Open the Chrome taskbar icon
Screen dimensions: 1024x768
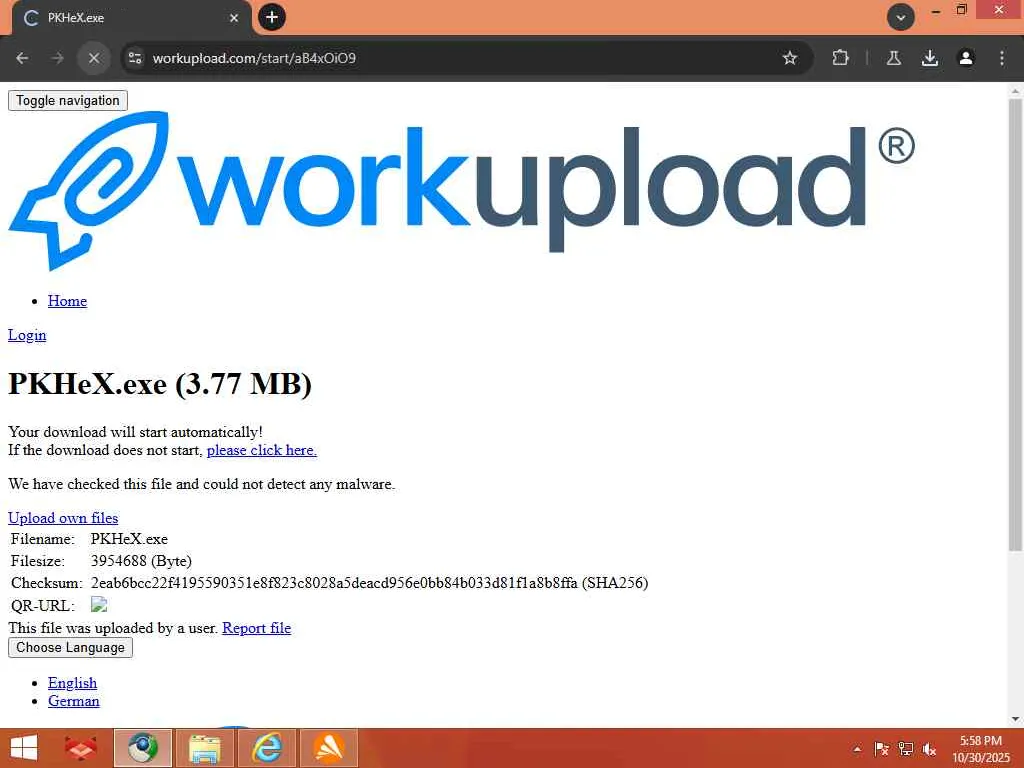pos(143,748)
